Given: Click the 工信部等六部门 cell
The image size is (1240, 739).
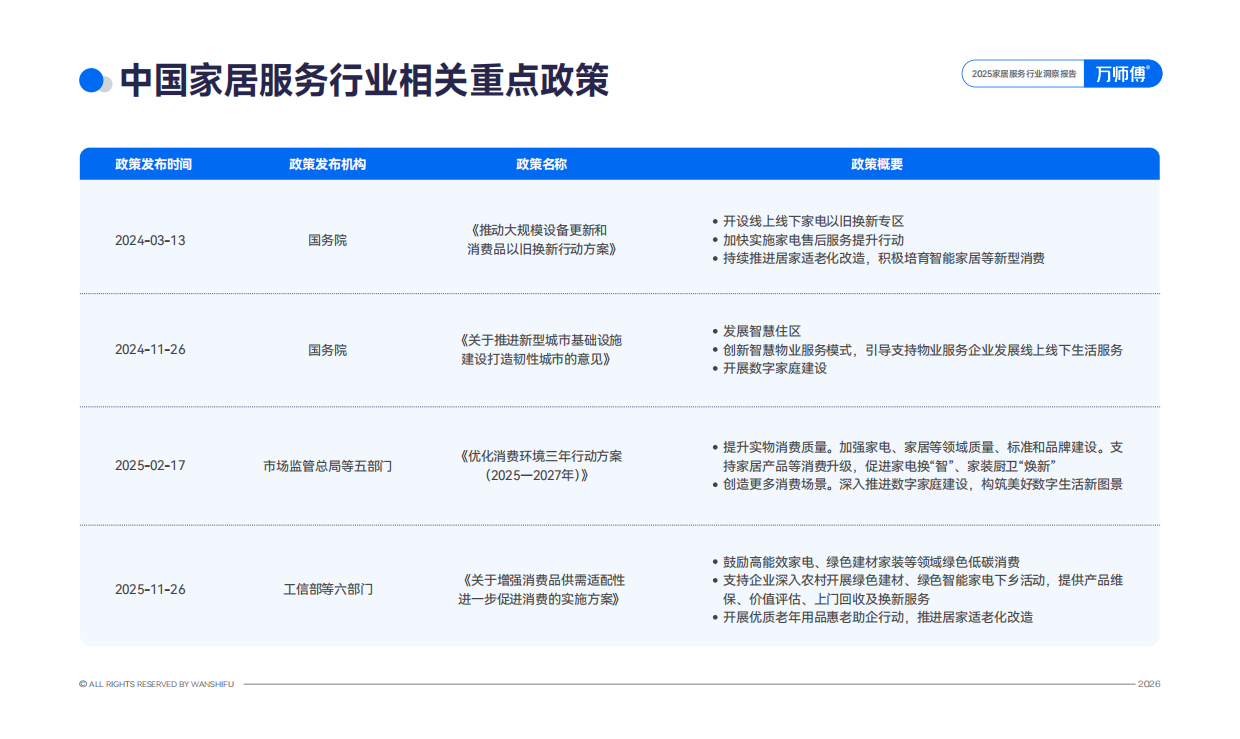Looking at the screenshot, I should [x=328, y=589].
